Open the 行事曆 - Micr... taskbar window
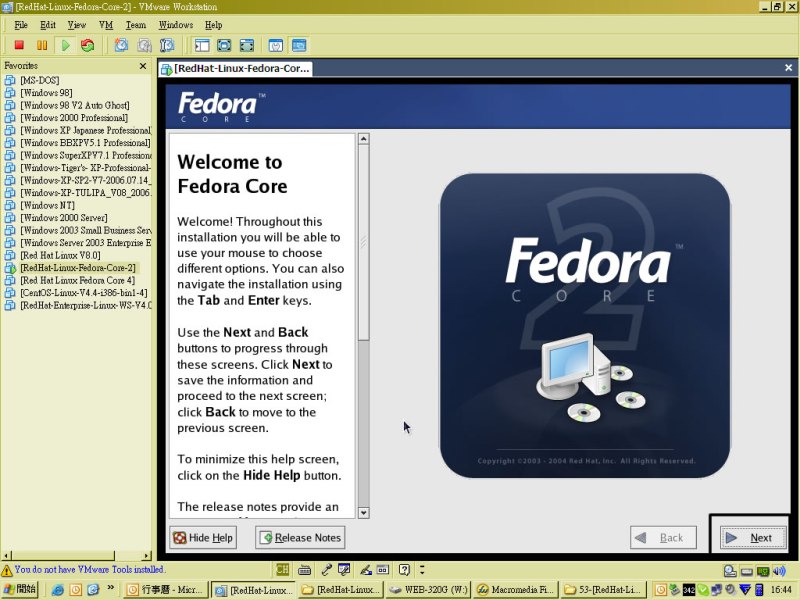Screen dimensions: 800x600 click(x=166, y=590)
